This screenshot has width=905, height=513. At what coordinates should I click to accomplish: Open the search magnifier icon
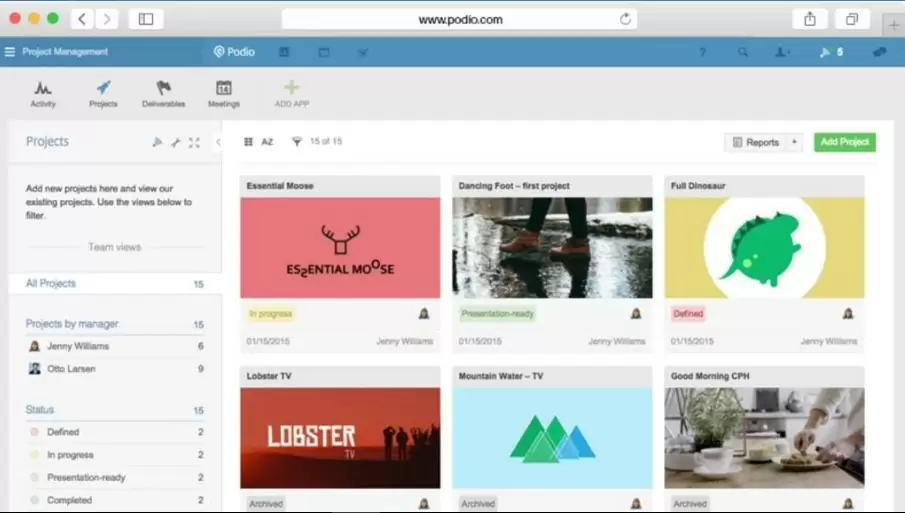pyautogui.click(x=743, y=53)
